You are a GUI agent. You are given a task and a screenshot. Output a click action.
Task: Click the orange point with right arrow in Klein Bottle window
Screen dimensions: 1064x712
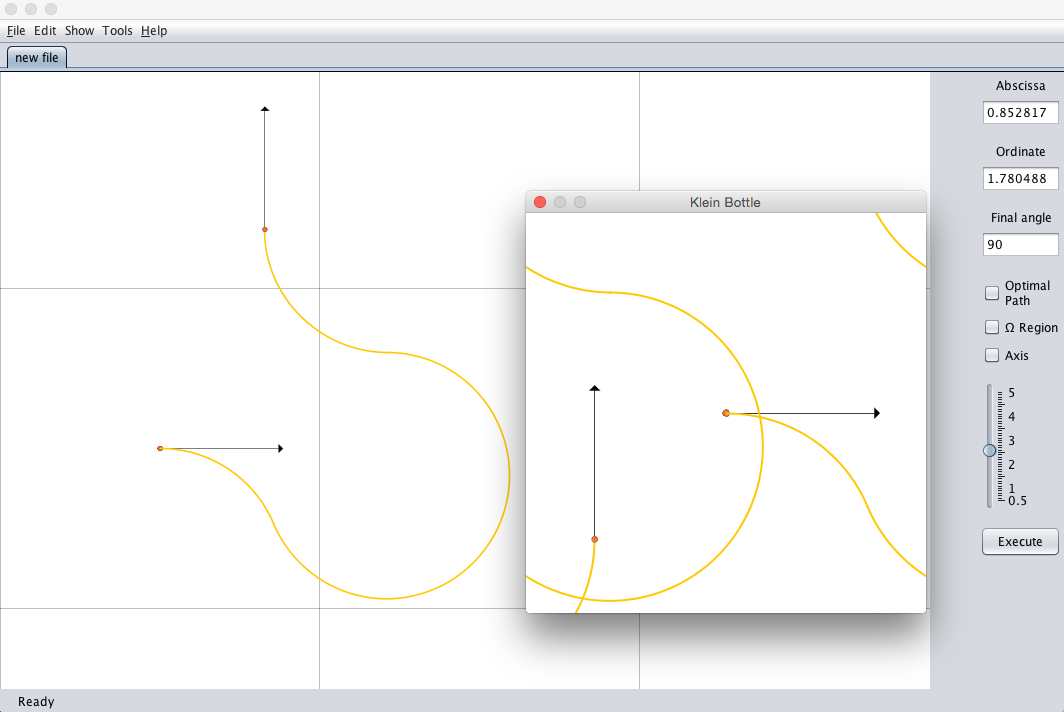tap(726, 413)
